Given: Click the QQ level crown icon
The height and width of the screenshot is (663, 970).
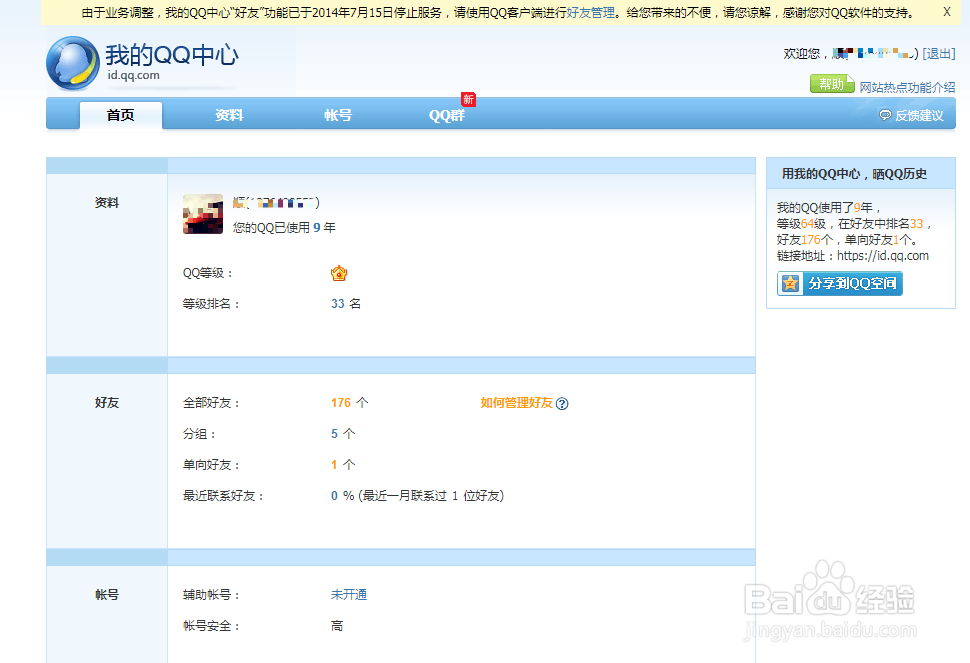Looking at the screenshot, I should [339, 273].
